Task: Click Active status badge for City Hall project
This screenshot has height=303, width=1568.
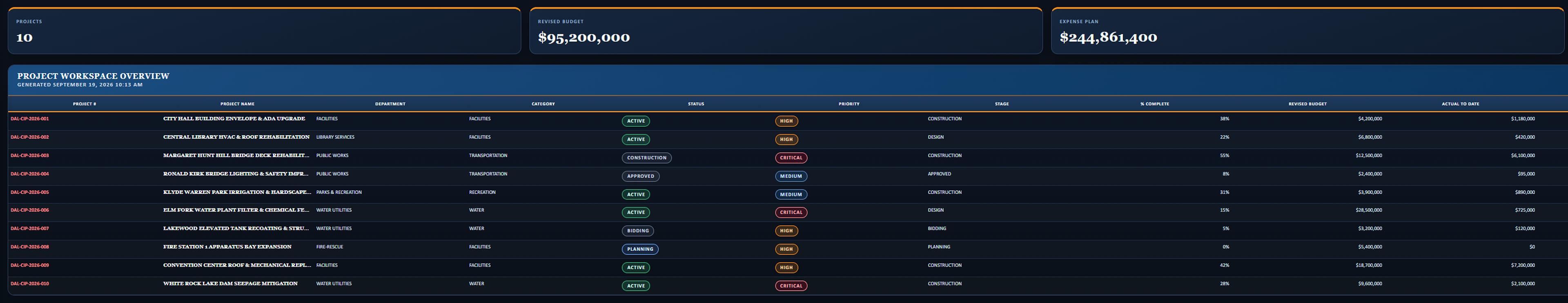Action: coord(635,121)
